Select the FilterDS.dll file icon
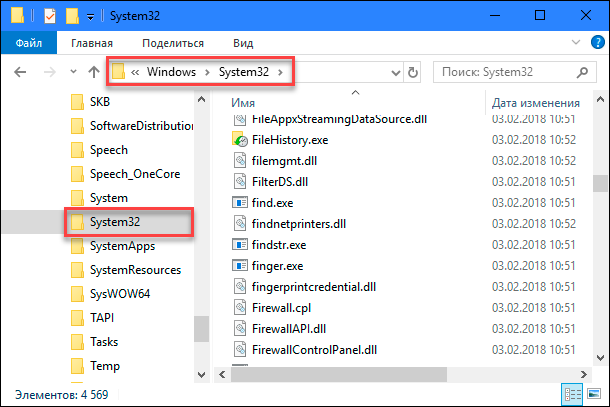The image size is (610, 407). point(240,182)
